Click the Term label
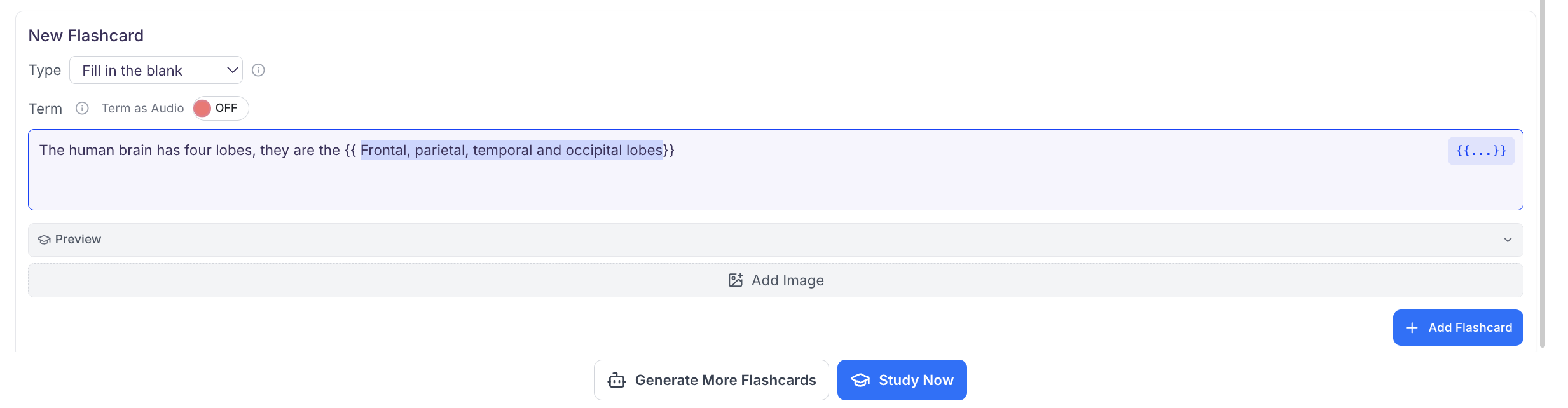 click(45, 108)
